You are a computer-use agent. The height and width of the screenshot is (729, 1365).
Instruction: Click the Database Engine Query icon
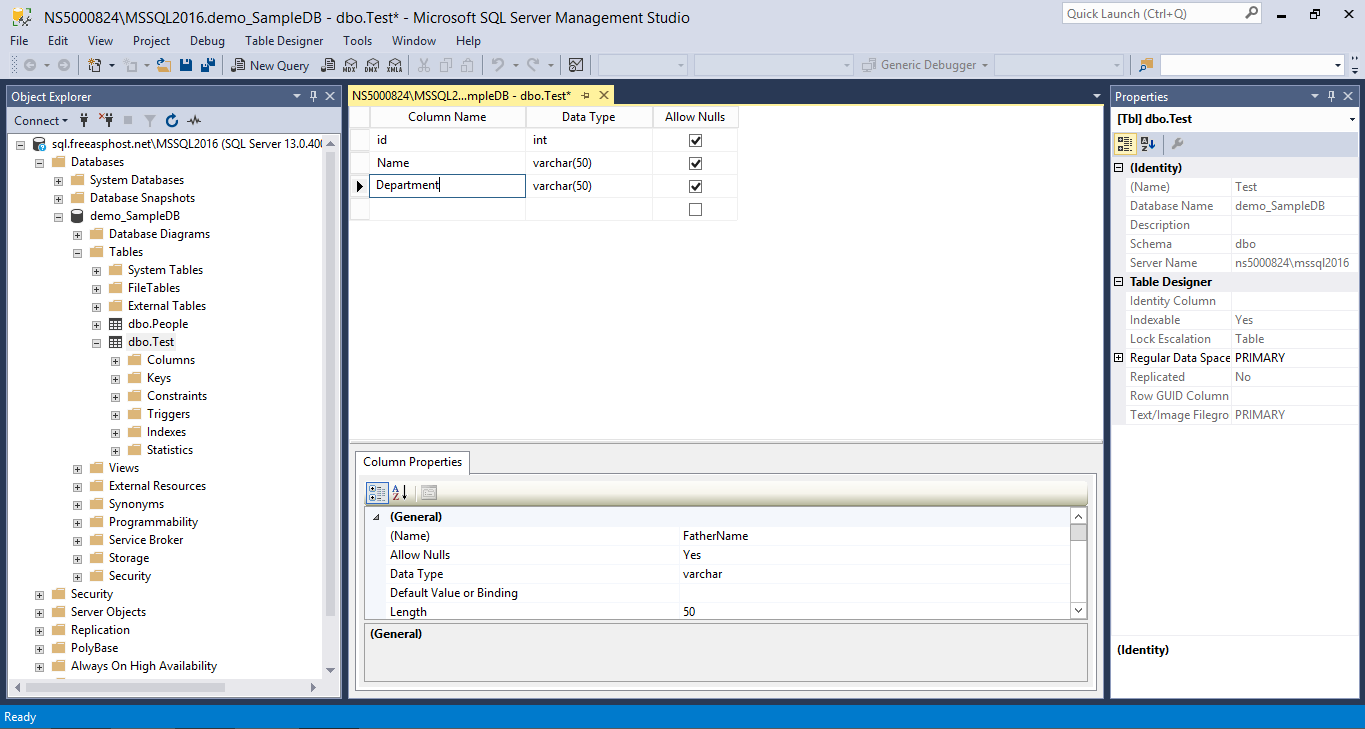(x=328, y=65)
